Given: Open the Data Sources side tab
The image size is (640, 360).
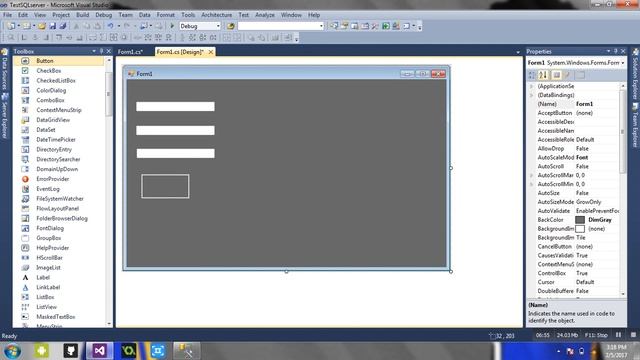Looking at the screenshot, I should (4, 70).
